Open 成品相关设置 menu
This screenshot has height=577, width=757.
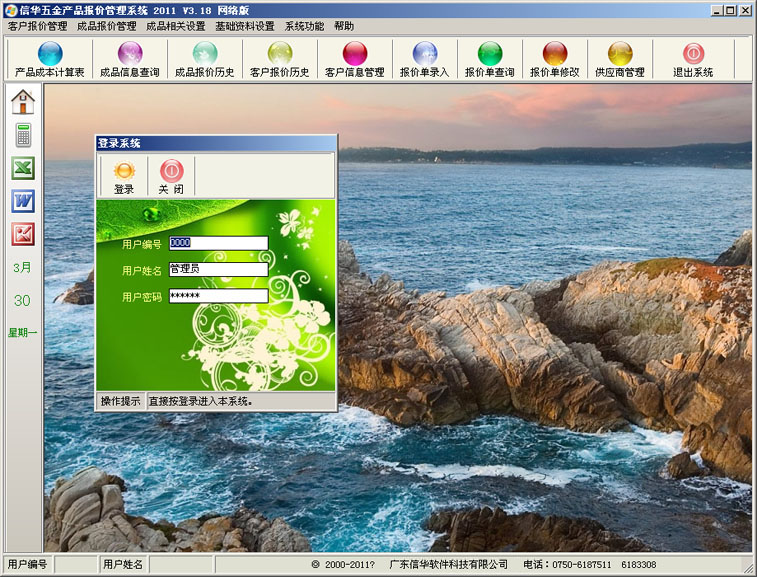click(x=176, y=26)
